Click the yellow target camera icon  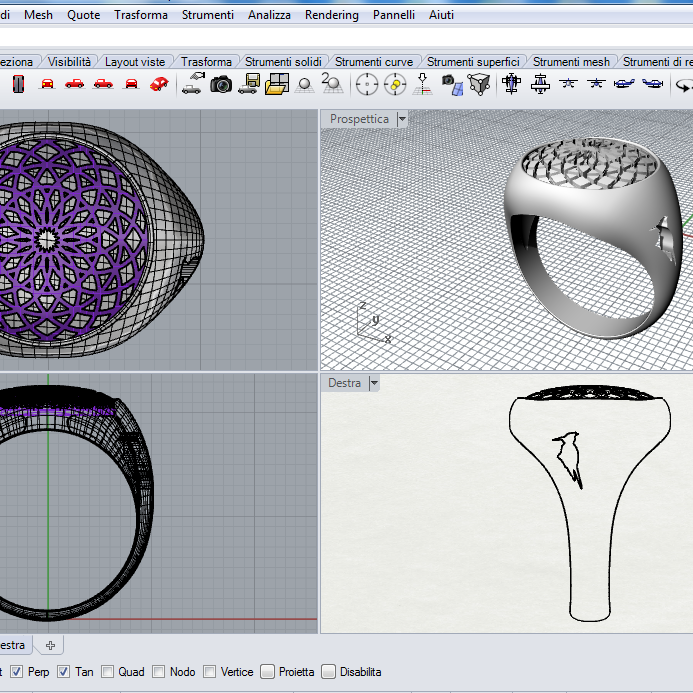[395, 84]
